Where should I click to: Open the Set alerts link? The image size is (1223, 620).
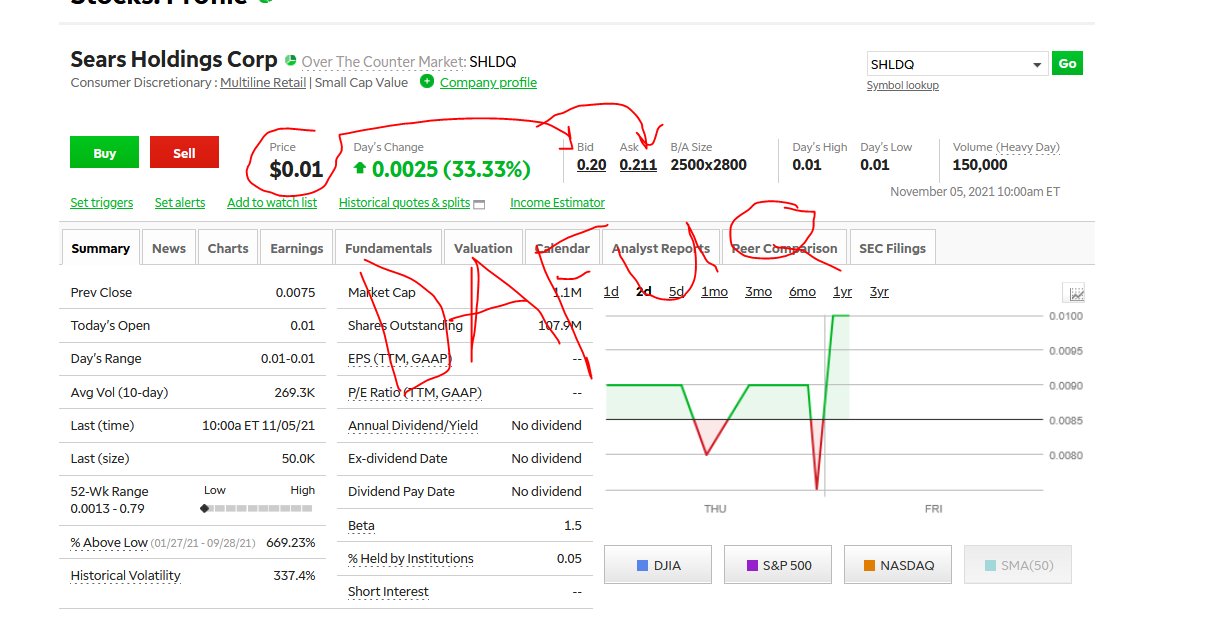180,203
